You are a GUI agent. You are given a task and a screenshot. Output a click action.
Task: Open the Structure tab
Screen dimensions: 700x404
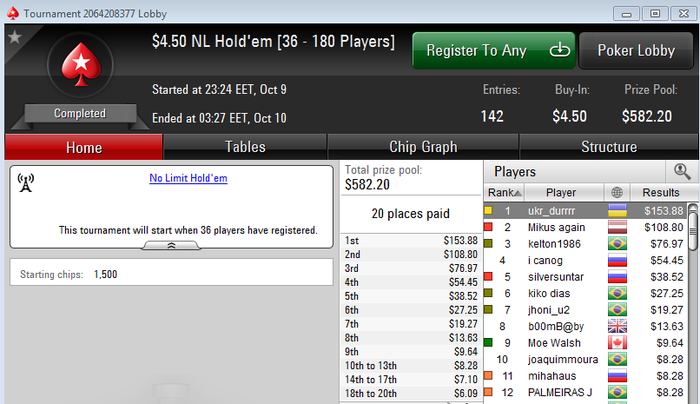coord(608,147)
